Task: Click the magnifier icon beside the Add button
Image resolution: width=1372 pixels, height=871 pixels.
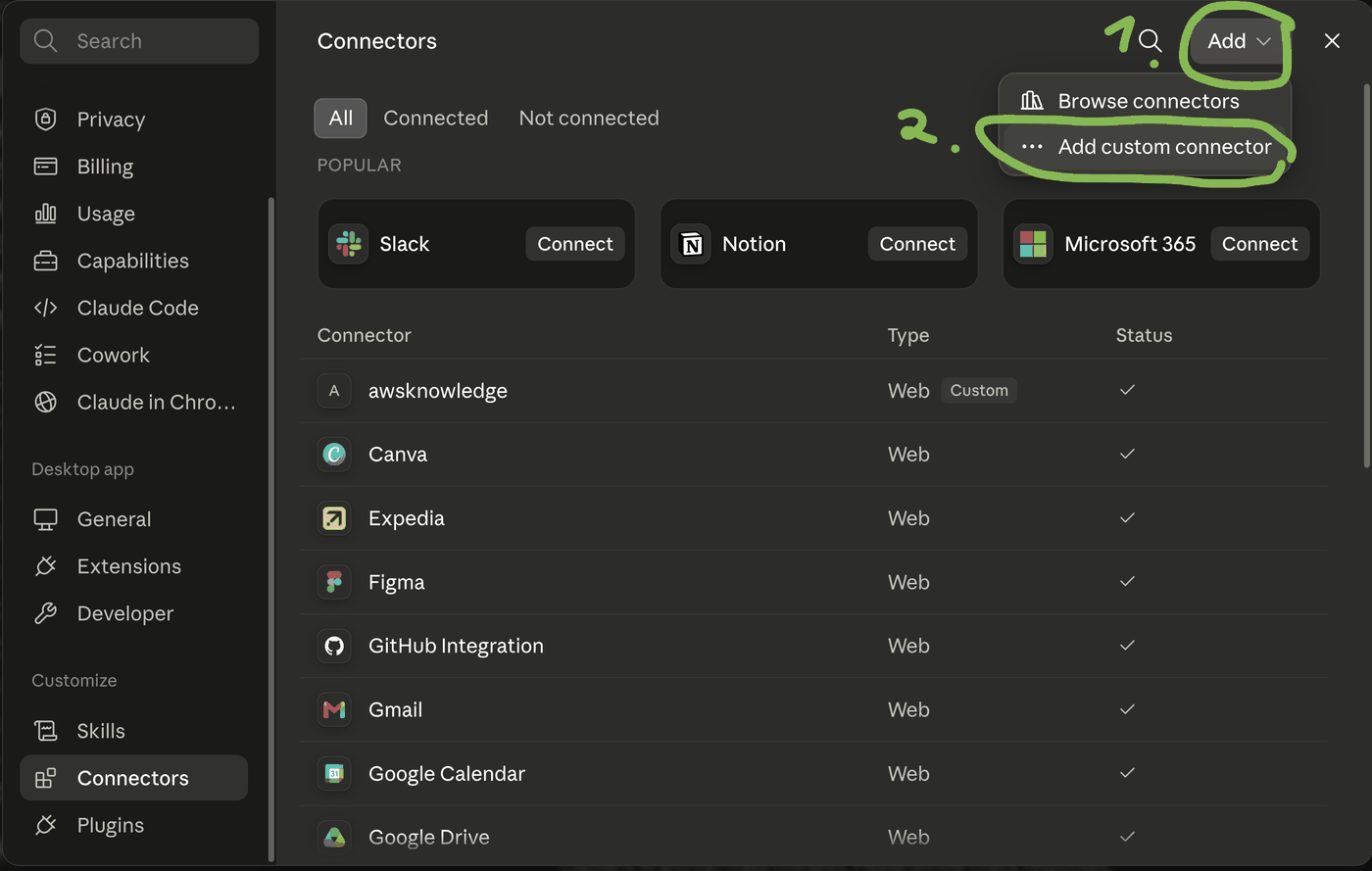Action: pos(1151,41)
